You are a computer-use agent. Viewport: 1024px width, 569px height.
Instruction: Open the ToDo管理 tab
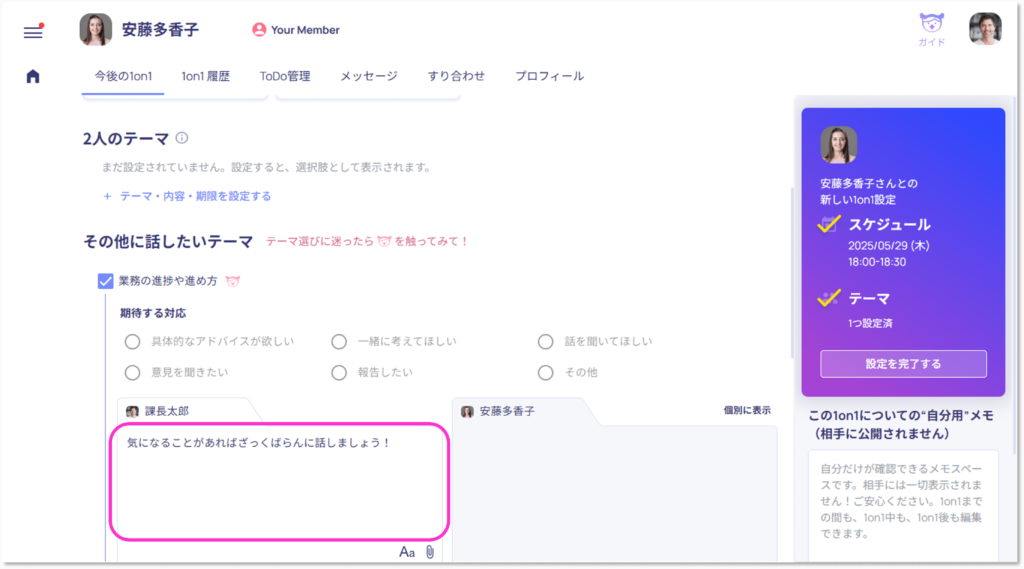(x=285, y=76)
